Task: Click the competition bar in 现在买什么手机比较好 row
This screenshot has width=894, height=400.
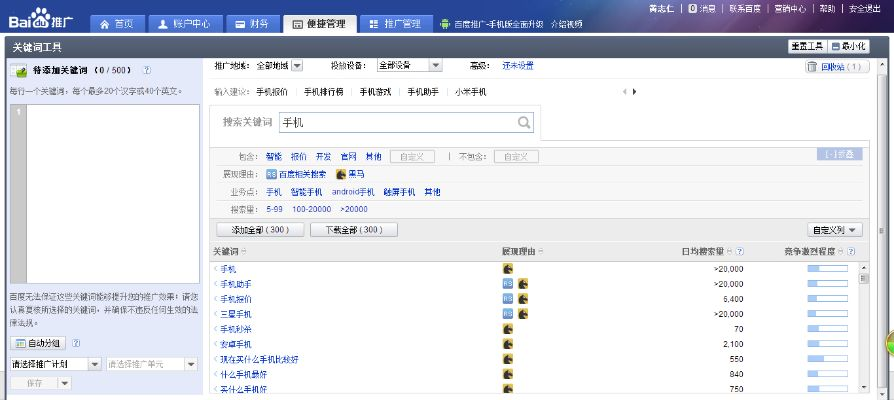Action: [827, 359]
